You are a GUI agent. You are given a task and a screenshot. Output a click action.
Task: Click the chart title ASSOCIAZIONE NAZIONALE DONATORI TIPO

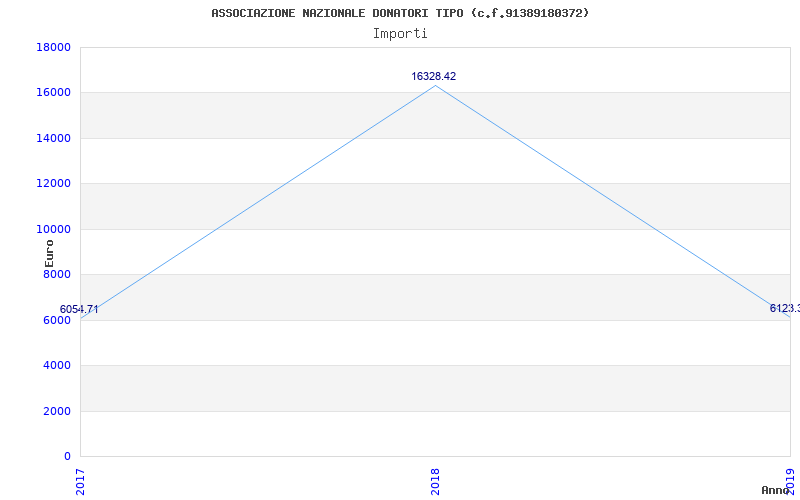click(400, 13)
